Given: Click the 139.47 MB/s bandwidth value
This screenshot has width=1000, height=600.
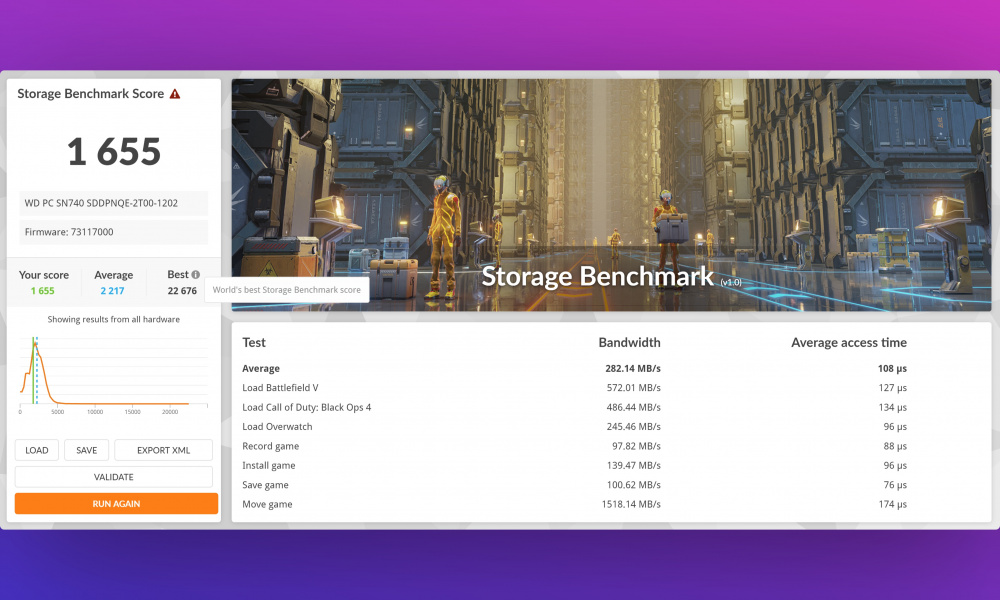Looking at the screenshot, I should point(633,465).
